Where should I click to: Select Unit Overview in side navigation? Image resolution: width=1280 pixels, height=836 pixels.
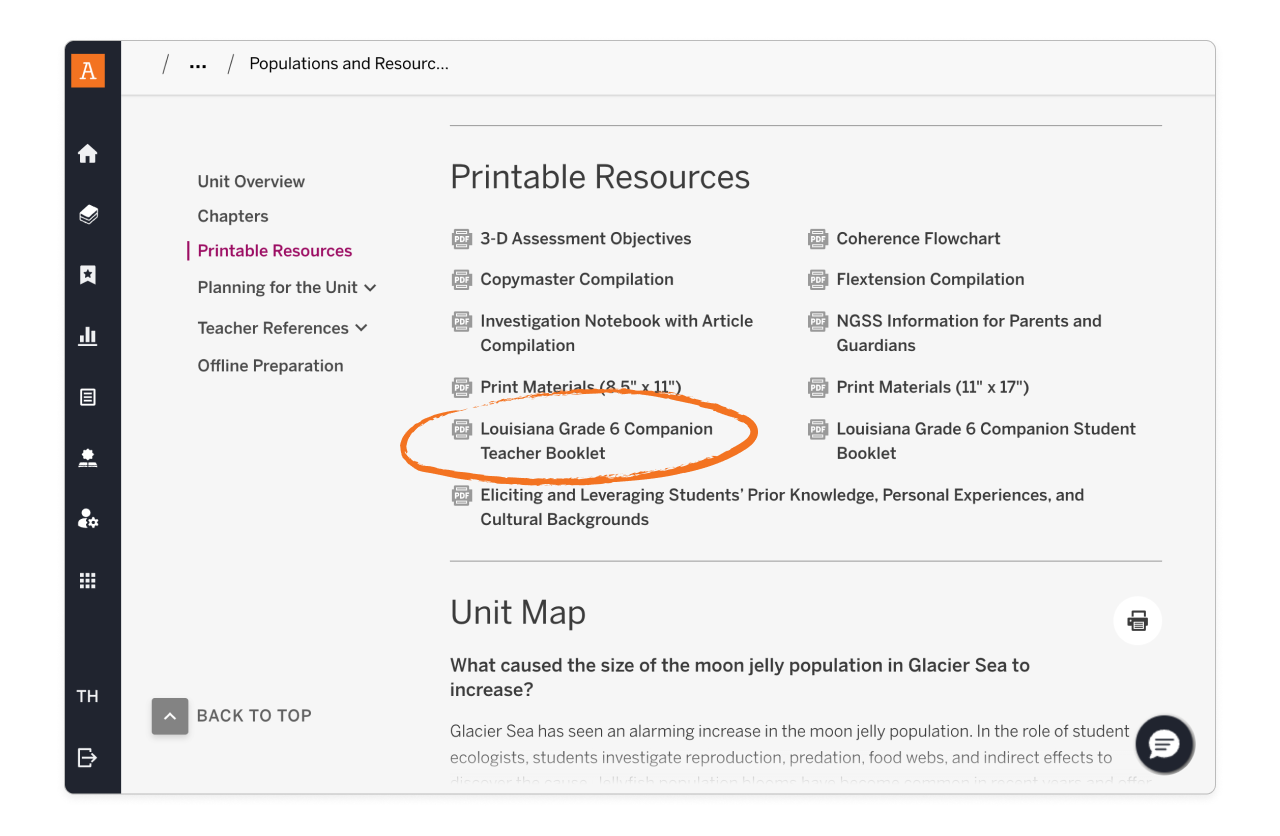point(251,182)
